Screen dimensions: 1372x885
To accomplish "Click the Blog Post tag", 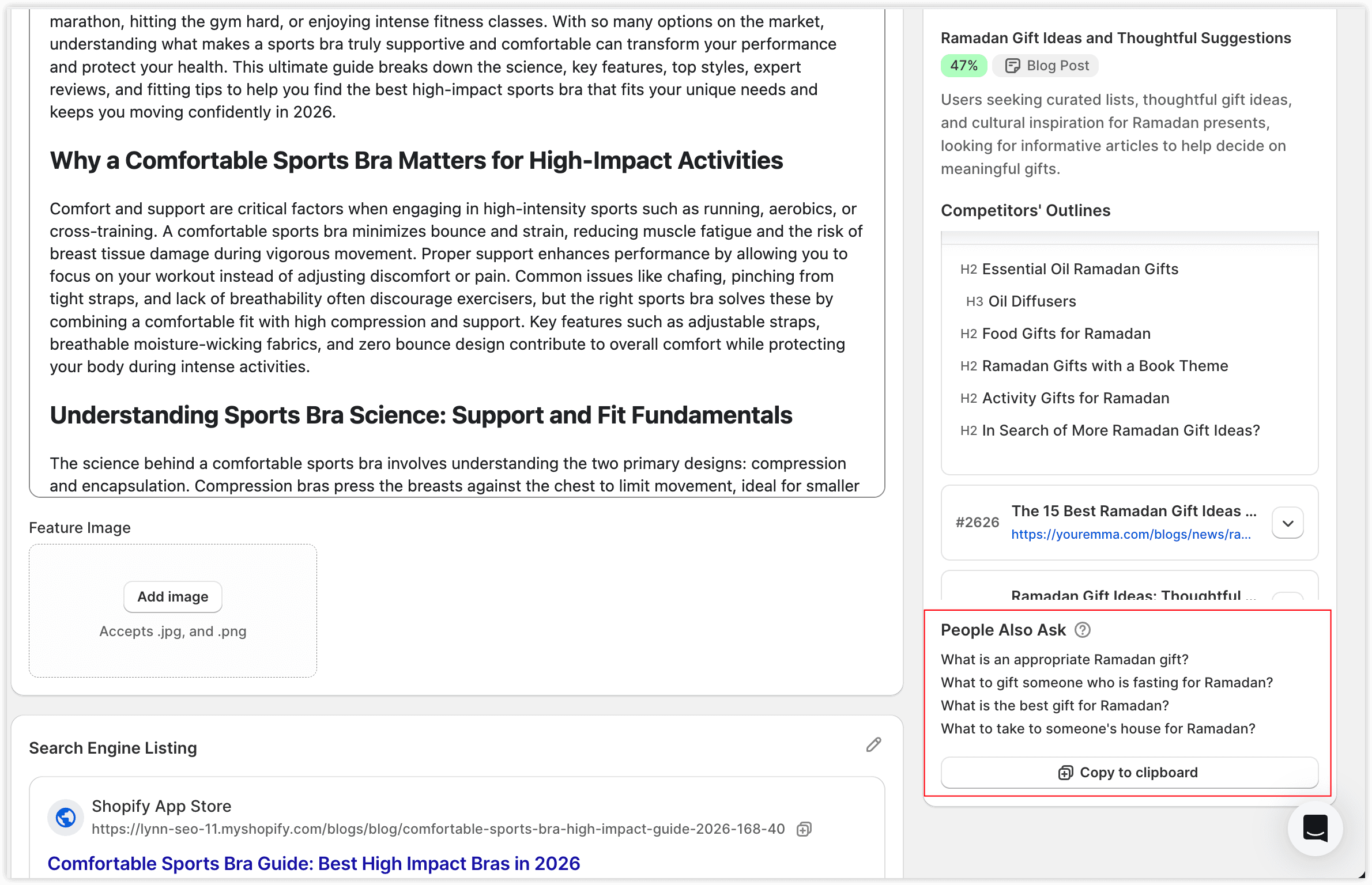I will tap(1046, 66).
